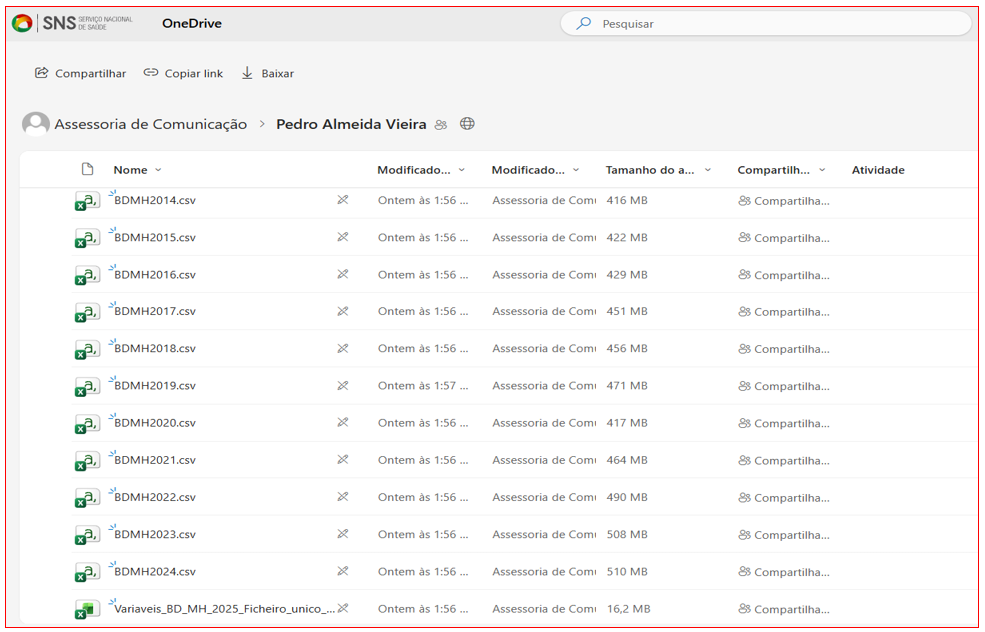Click the SNS Serviço Nacional de Saúde logo
This screenshot has width=985, height=632.
click(71, 23)
